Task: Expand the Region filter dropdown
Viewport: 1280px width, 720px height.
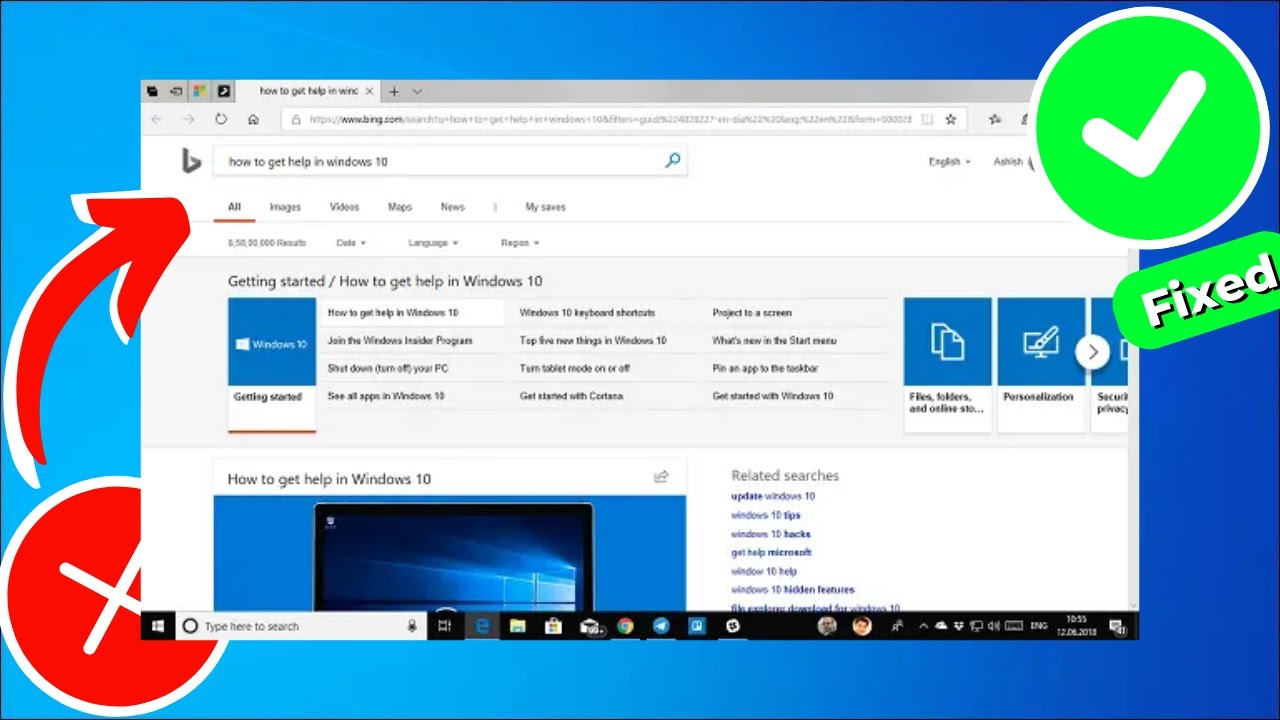Action: click(x=520, y=243)
